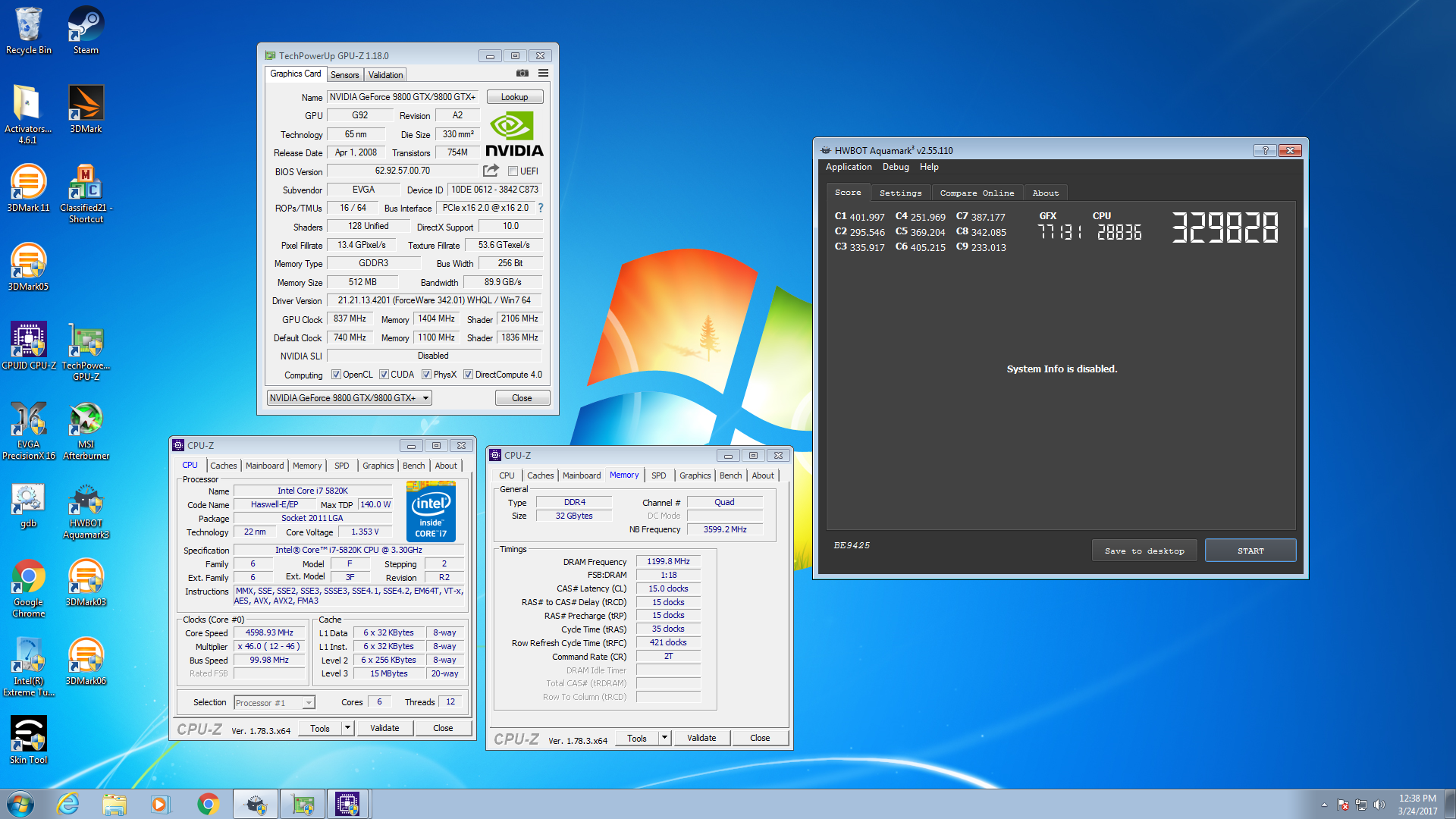Open Windows Explorer folder on taskbar
1456x819 pixels.
115,804
